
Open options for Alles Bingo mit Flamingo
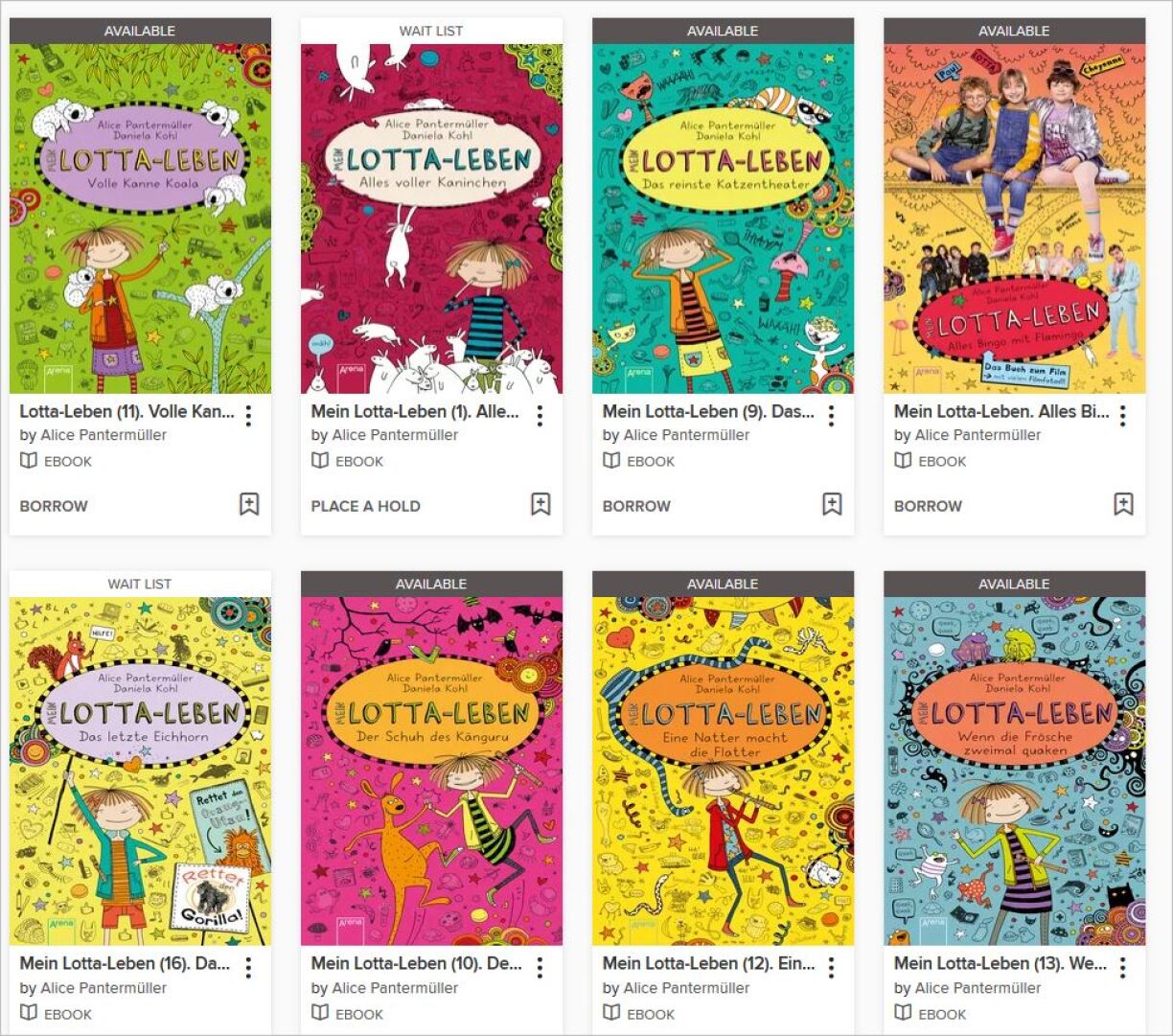point(1122,415)
